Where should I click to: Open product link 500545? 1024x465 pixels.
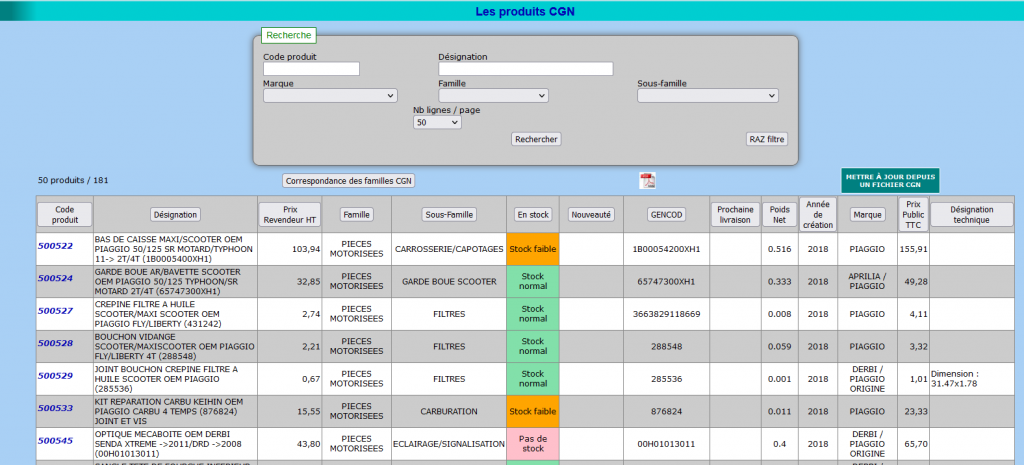55,441
